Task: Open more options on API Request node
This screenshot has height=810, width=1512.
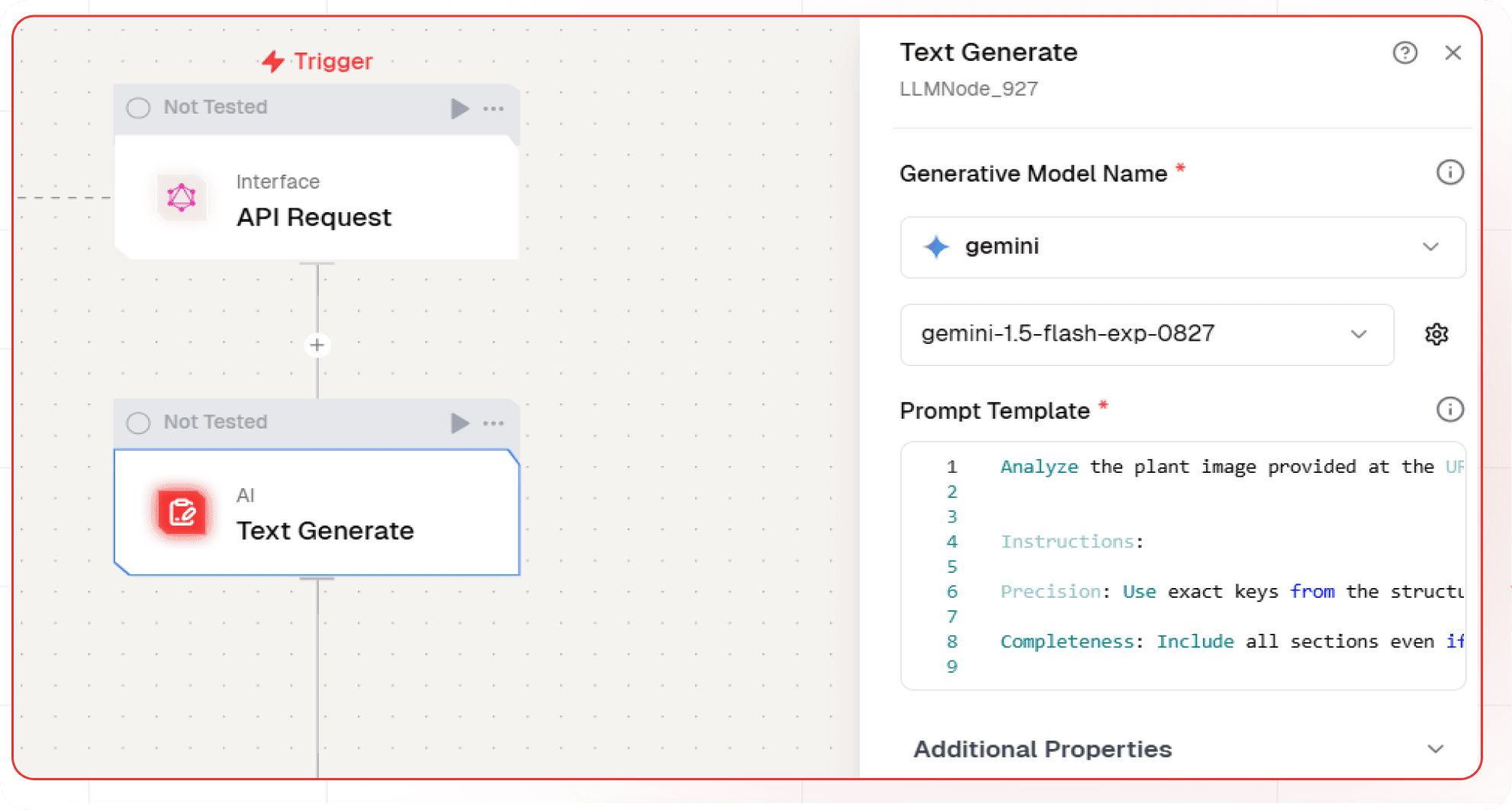Action: click(494, 108)
